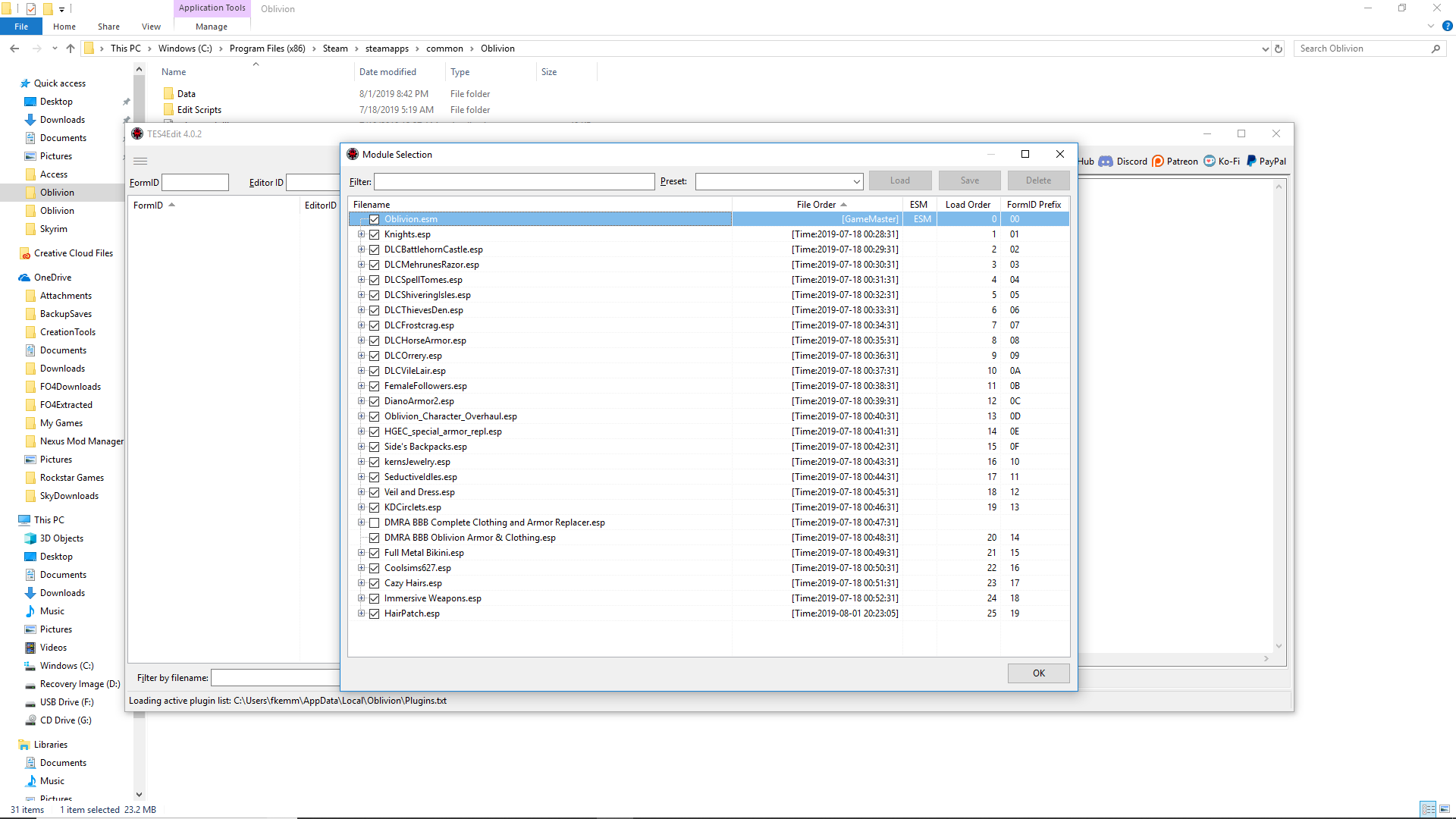Click the Delete preset button
Viewport: 1456px width, 819px height.
(1038, 180)
